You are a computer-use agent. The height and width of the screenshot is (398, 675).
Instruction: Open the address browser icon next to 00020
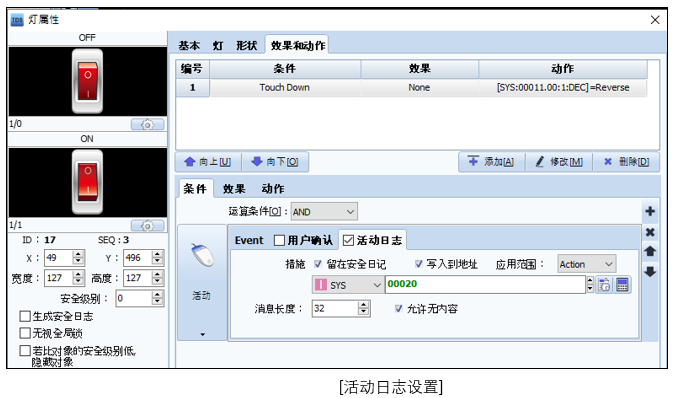pos(604,284)
